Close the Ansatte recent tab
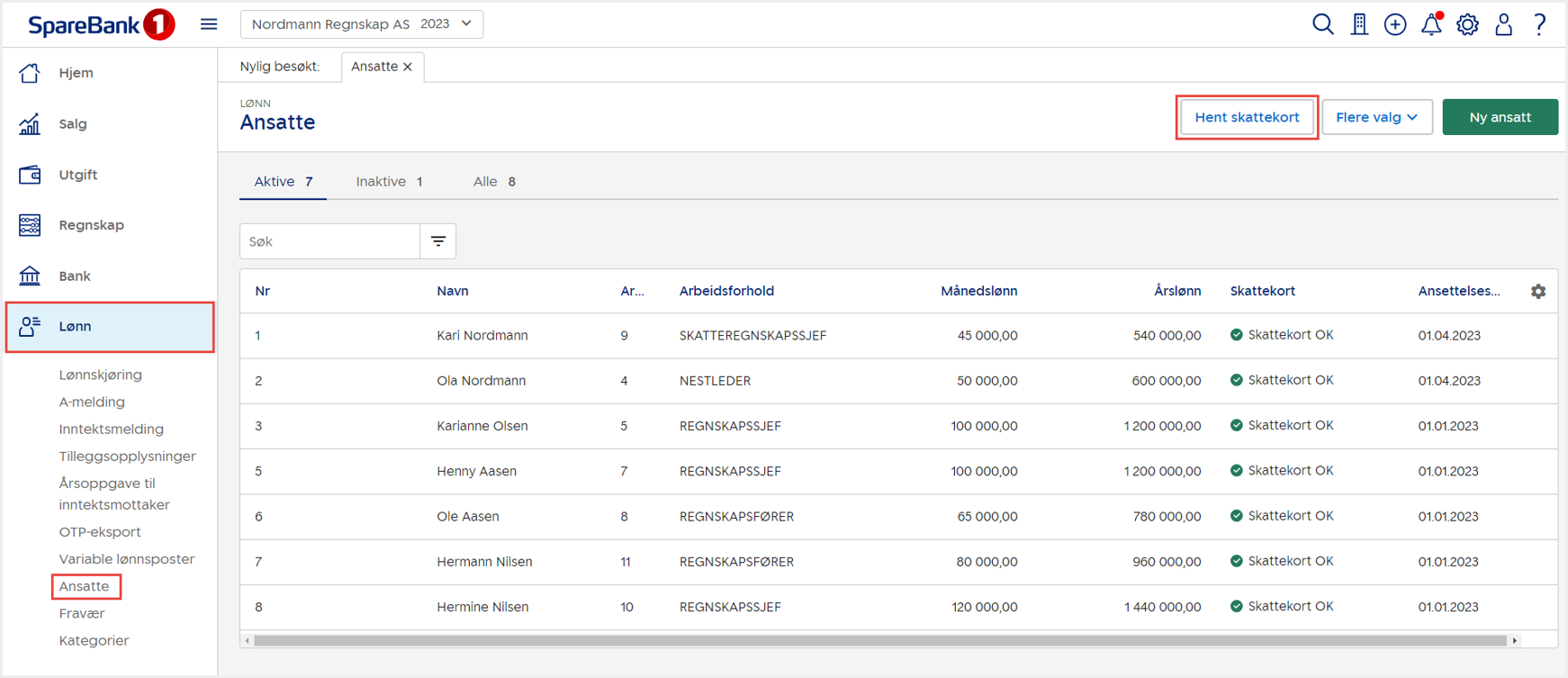The image size is (1568, 678). 408,67
